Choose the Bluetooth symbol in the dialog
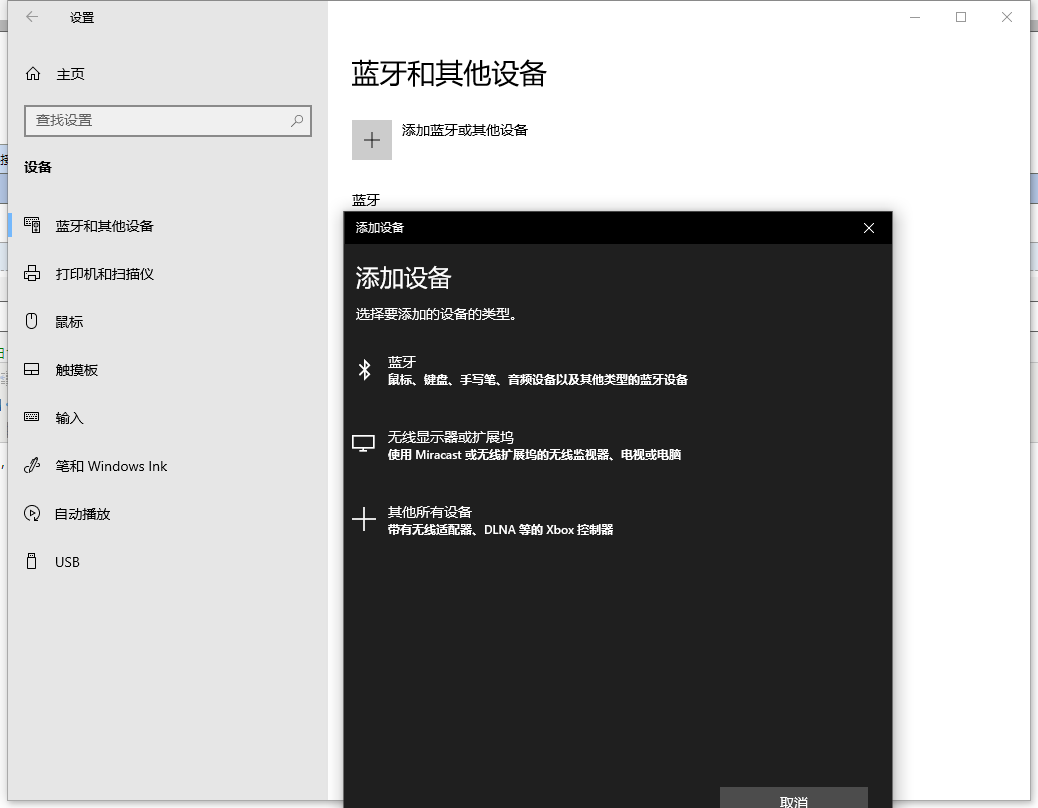Screen dimensions: 1038x808 (x=364, y=369)
